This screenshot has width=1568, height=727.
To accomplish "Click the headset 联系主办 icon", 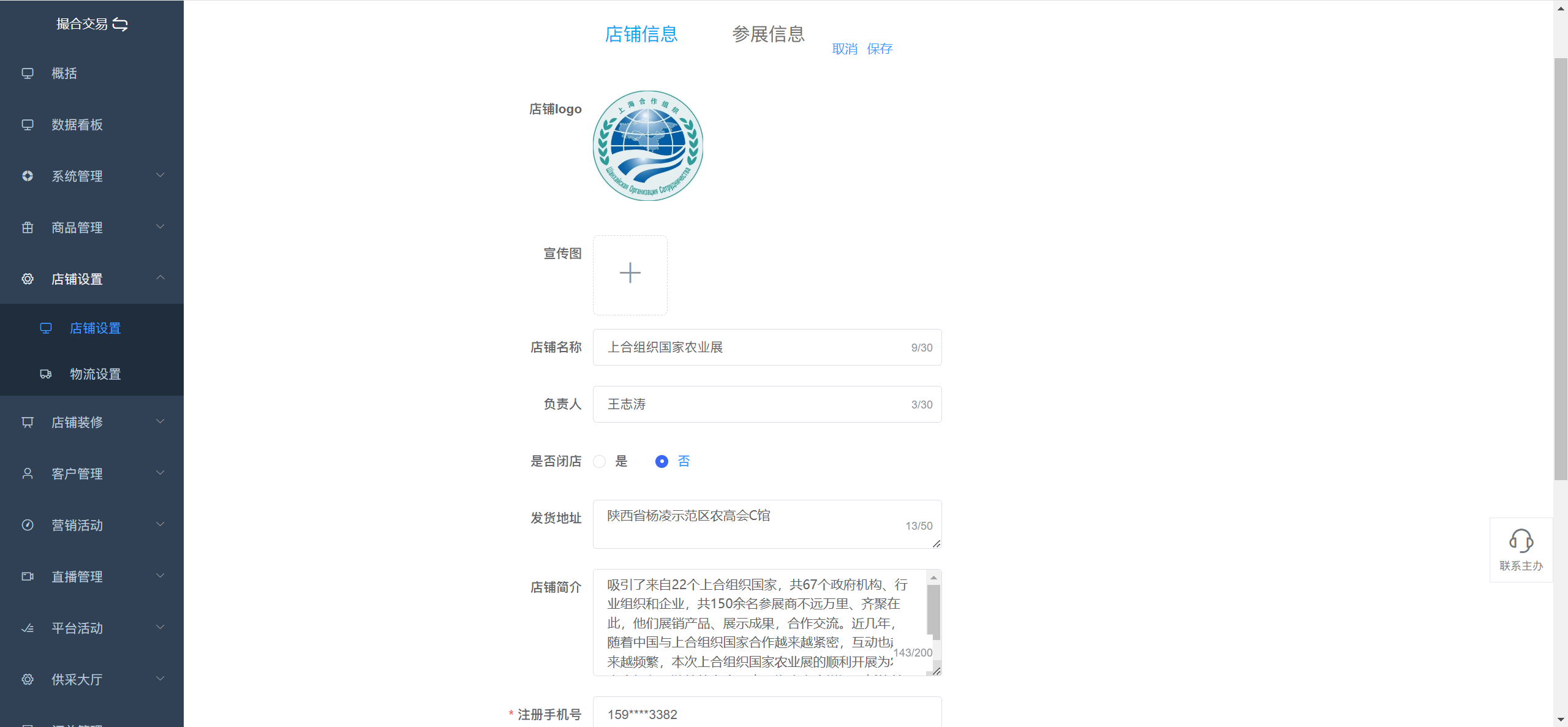I will point(1521,541).
